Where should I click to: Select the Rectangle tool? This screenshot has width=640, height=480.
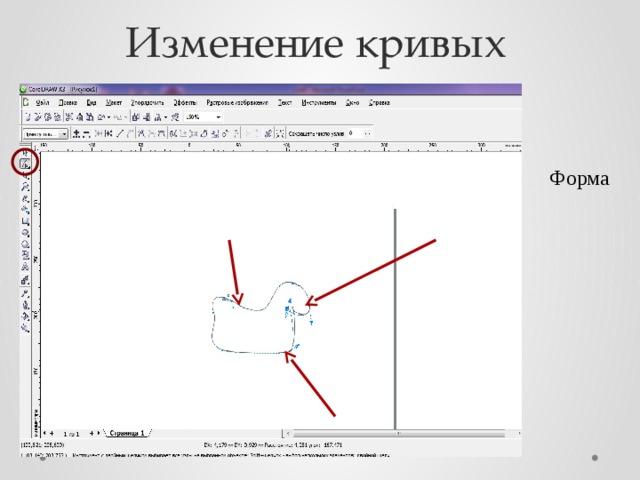coord(25,221)
